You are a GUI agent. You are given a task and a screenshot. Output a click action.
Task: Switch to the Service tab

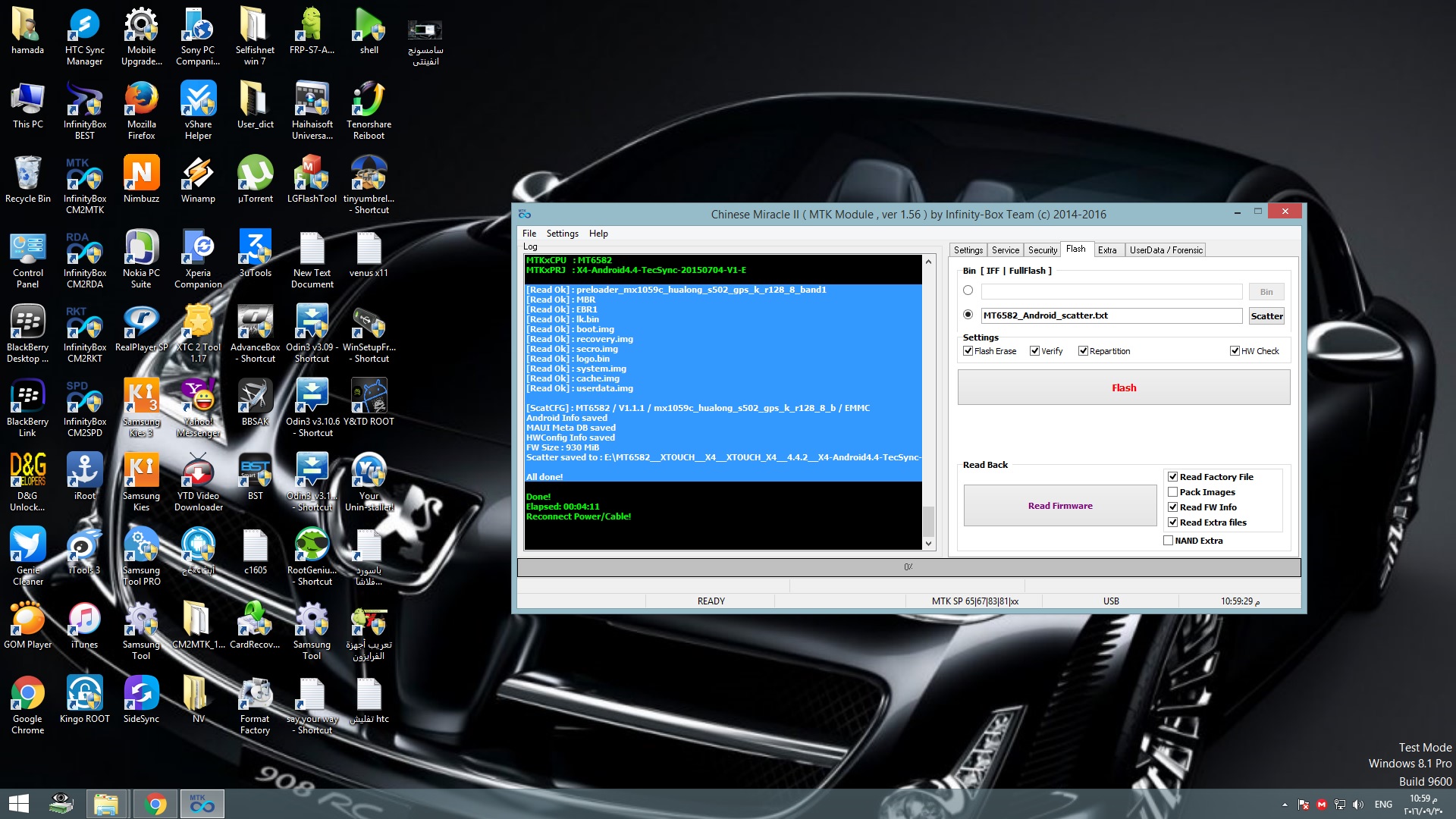(1005, 250)
